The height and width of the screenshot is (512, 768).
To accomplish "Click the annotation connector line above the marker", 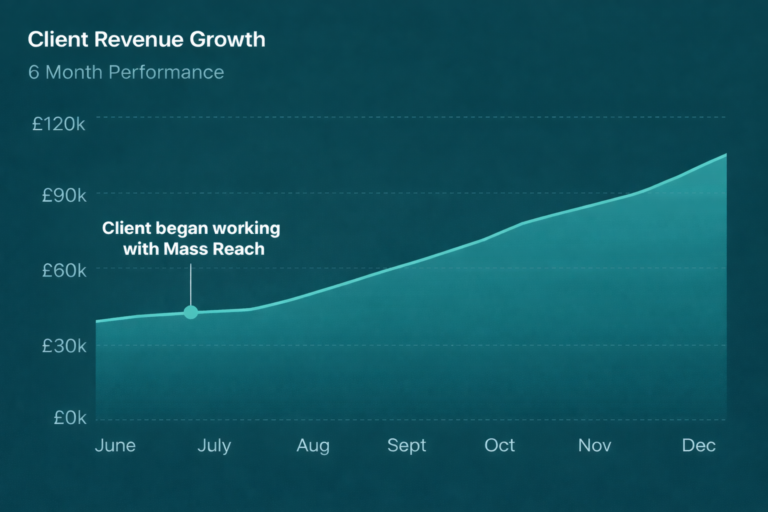I will (x=191, y=284).
